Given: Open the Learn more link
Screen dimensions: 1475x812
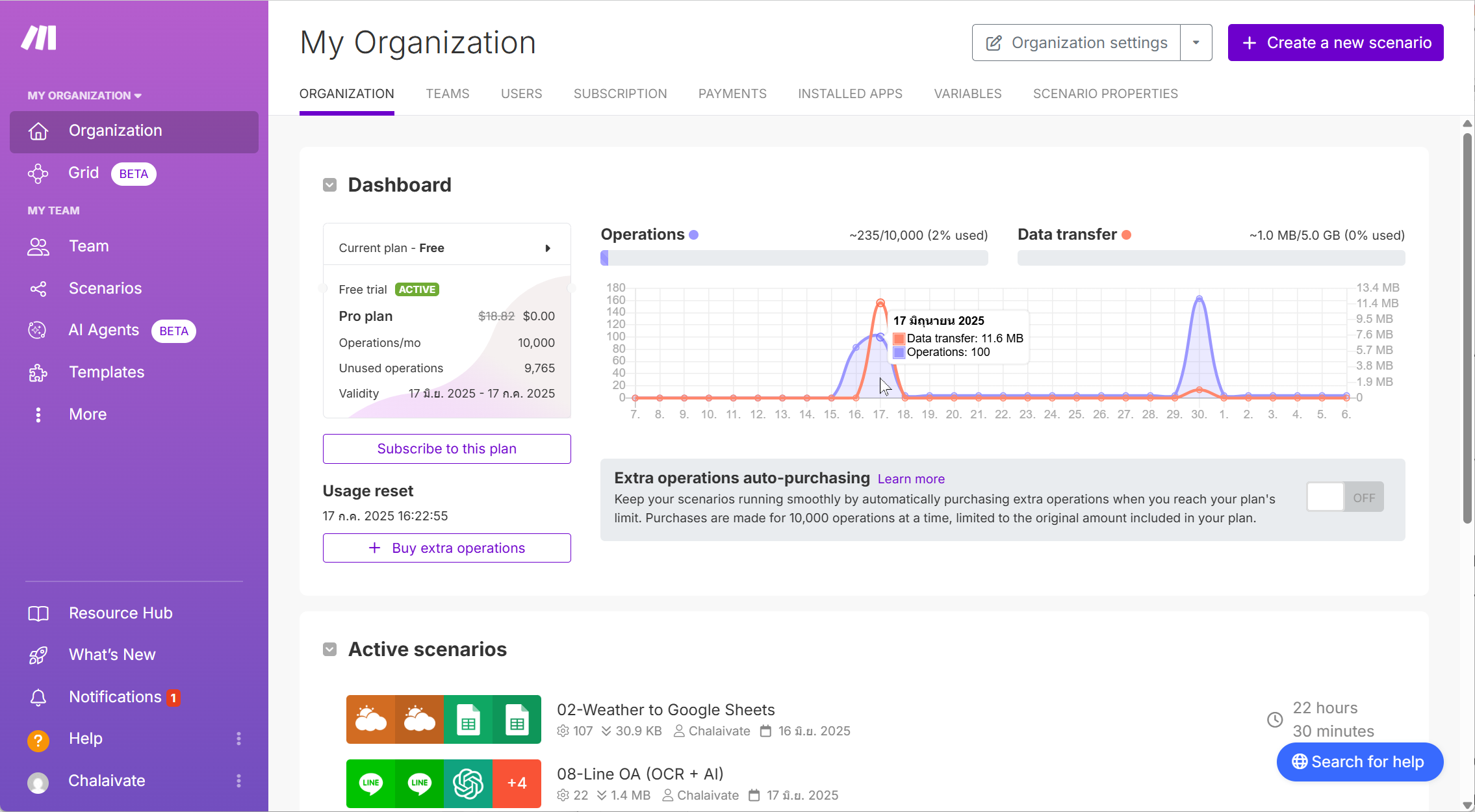Looking at the screenshot, I should click(911, 479).
